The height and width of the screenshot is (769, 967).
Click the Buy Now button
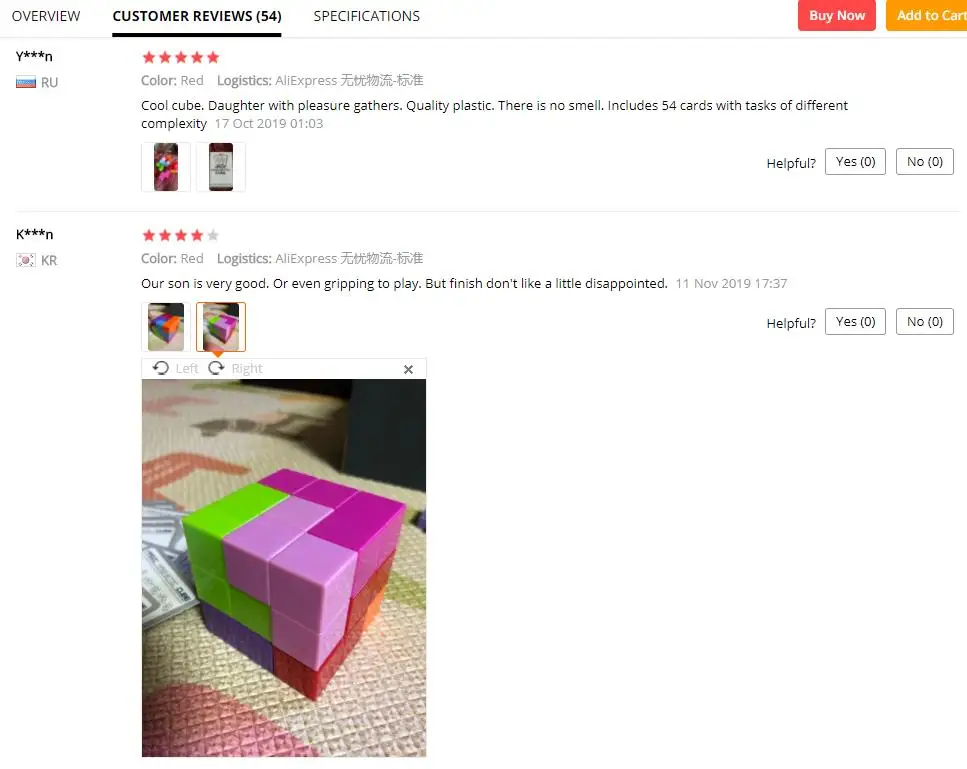(837, 15)
